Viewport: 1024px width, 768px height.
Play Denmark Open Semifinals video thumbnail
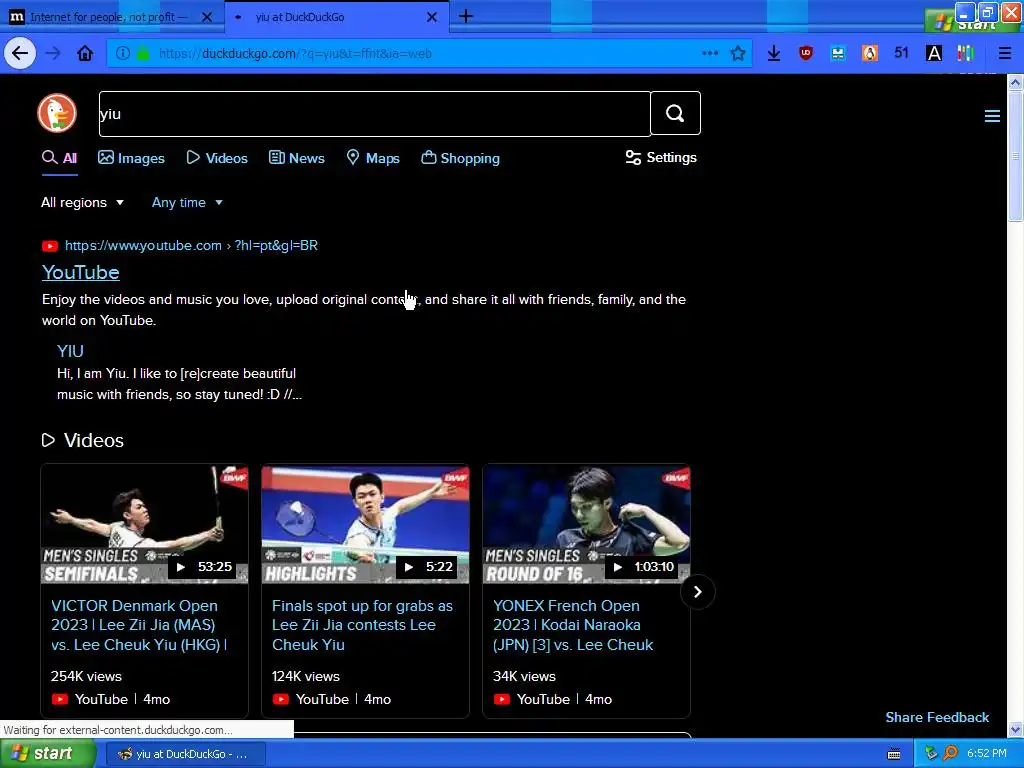(x=144, y=524)
